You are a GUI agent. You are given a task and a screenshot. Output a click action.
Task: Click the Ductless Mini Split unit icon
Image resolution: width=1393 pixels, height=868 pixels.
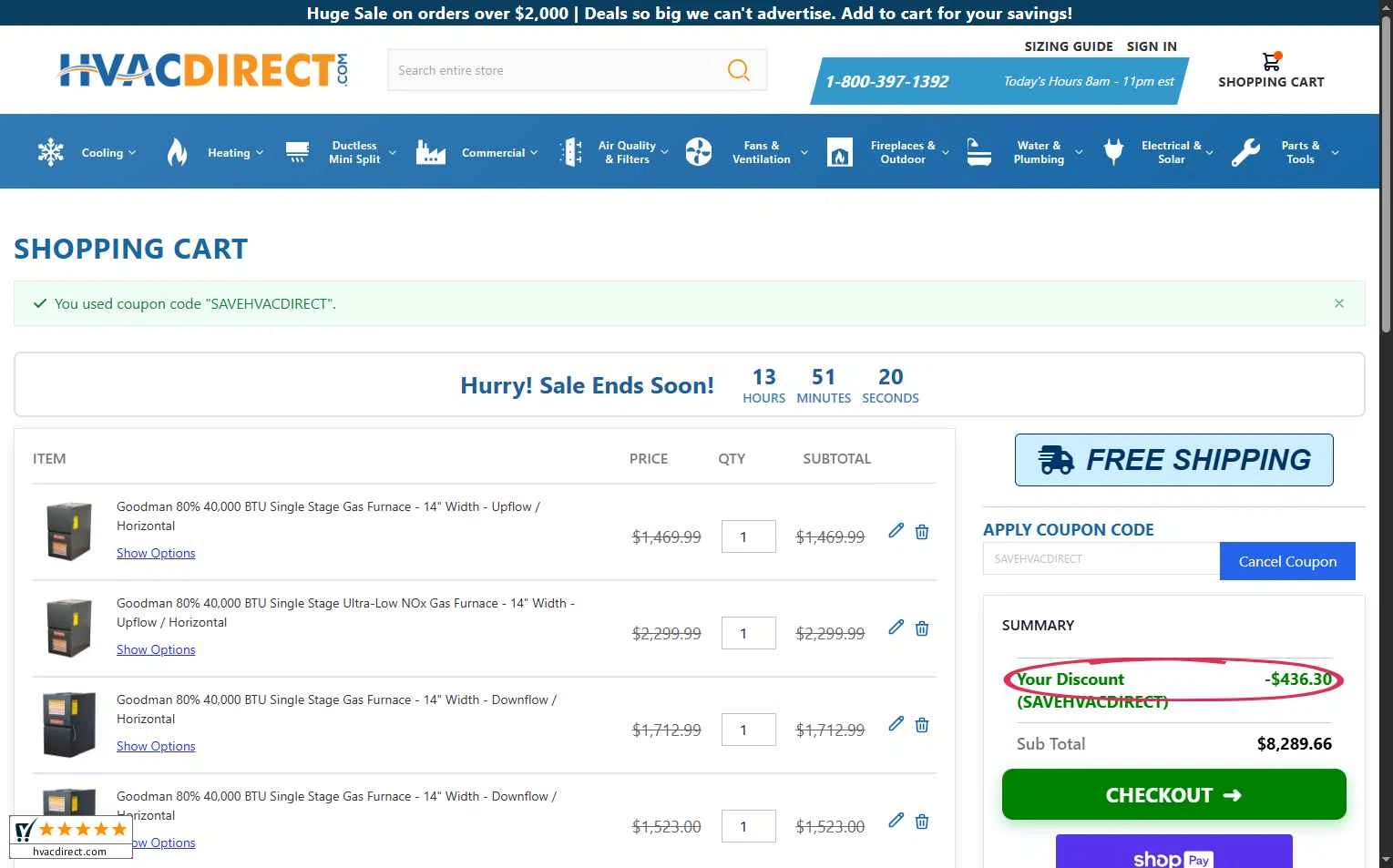click(x=297, y=152)
